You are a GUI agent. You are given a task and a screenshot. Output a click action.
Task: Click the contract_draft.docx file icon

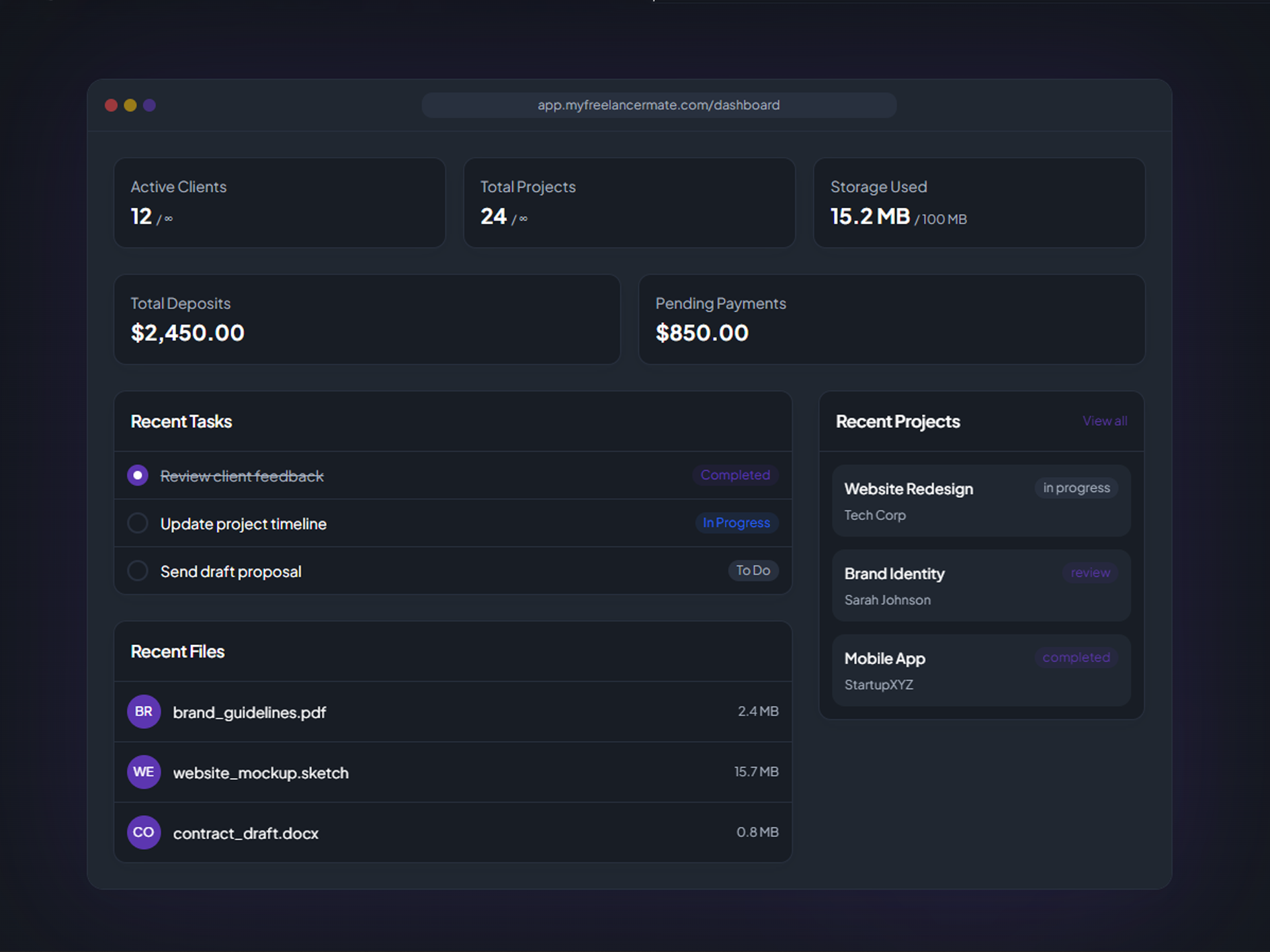143,832
